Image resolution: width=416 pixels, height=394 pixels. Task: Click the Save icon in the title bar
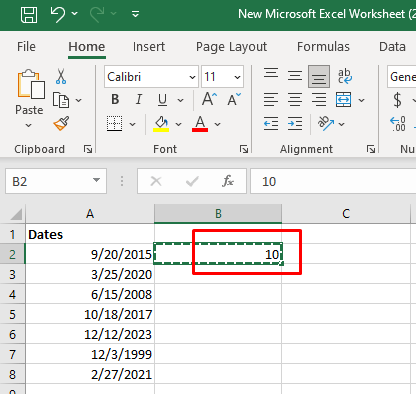29,15
